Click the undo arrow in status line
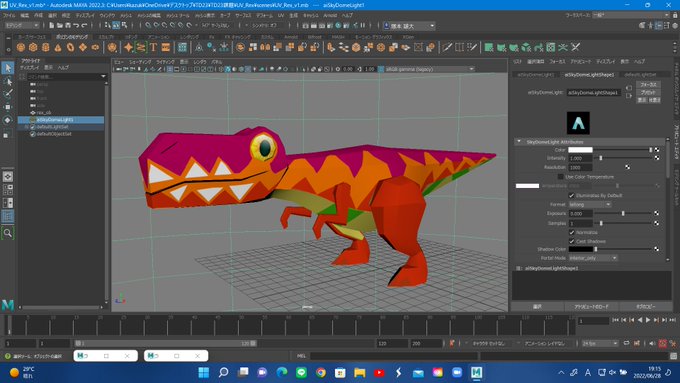The height and width of the screenshot is (383, 680). (76, 26)
